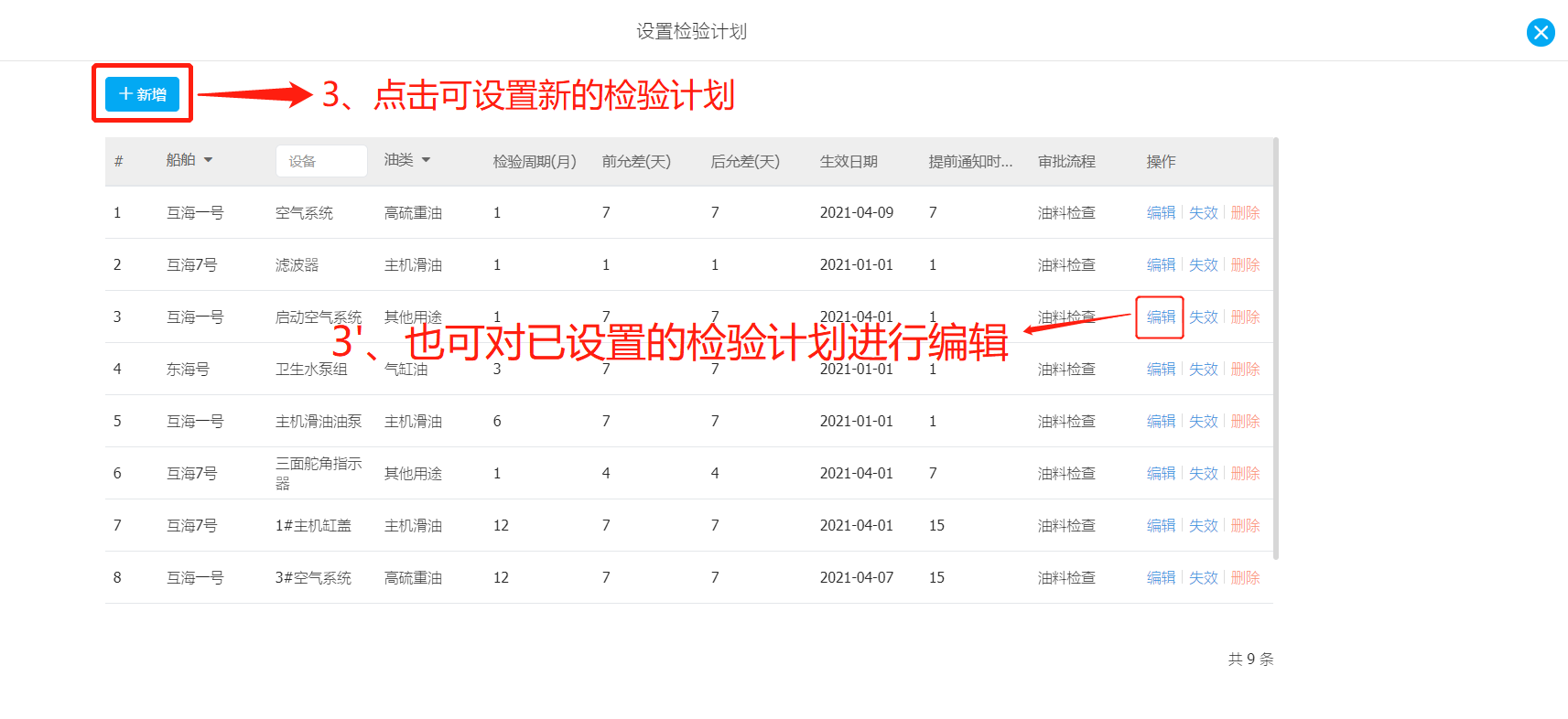1568x719 pixels.
Task: Edit row 8 3#空气系统 plan
Action: click(1161, 577)
